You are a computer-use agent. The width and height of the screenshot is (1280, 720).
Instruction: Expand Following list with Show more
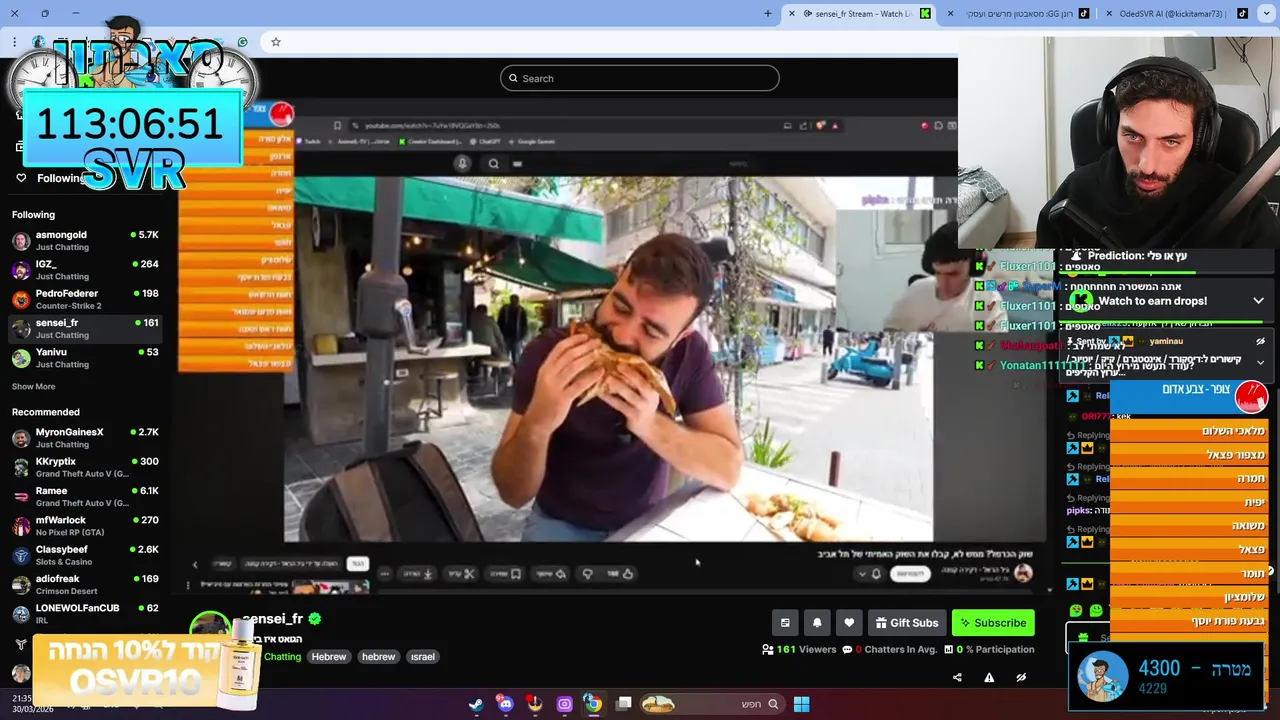click(33, 386)
